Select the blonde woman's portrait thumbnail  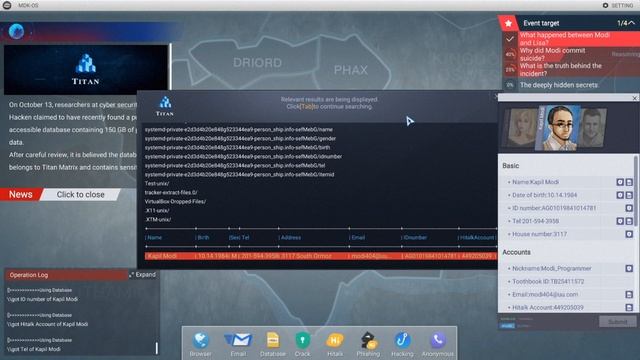(x=522, y=127)
